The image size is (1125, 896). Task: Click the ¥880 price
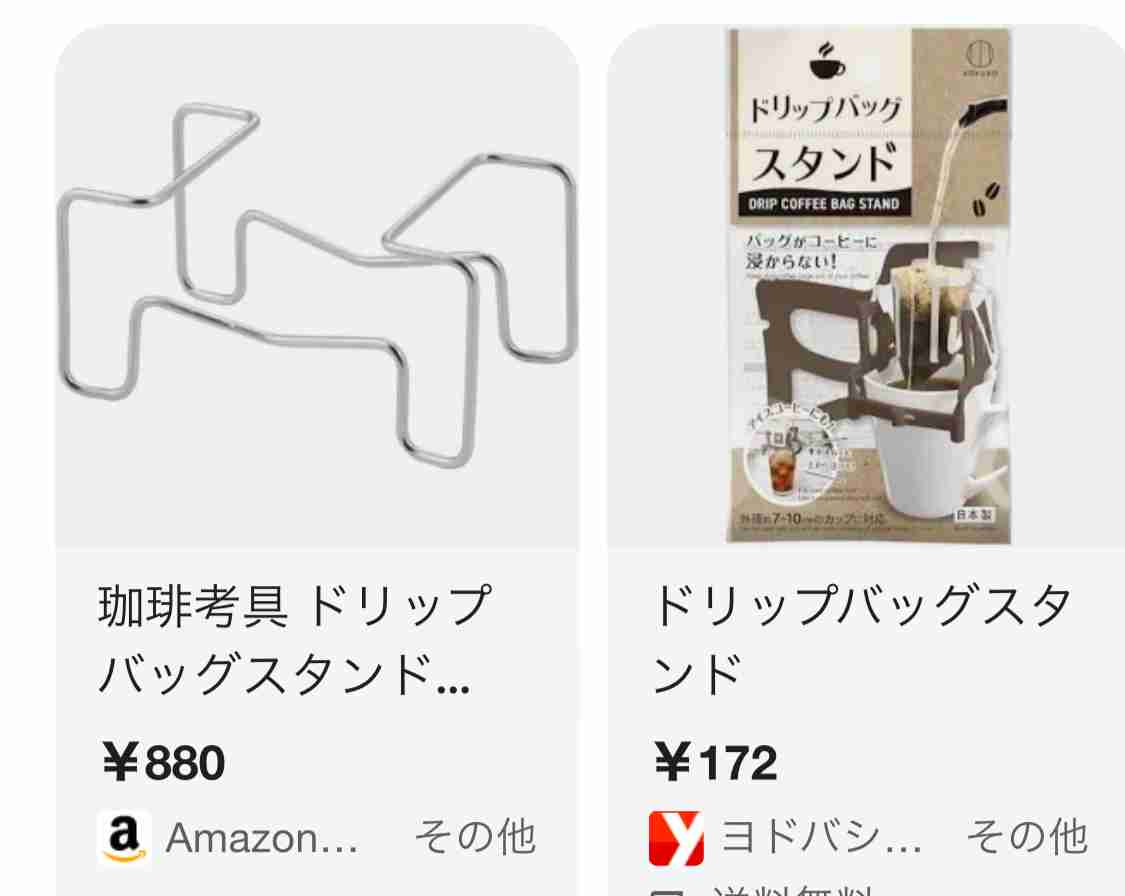[164, 763]
